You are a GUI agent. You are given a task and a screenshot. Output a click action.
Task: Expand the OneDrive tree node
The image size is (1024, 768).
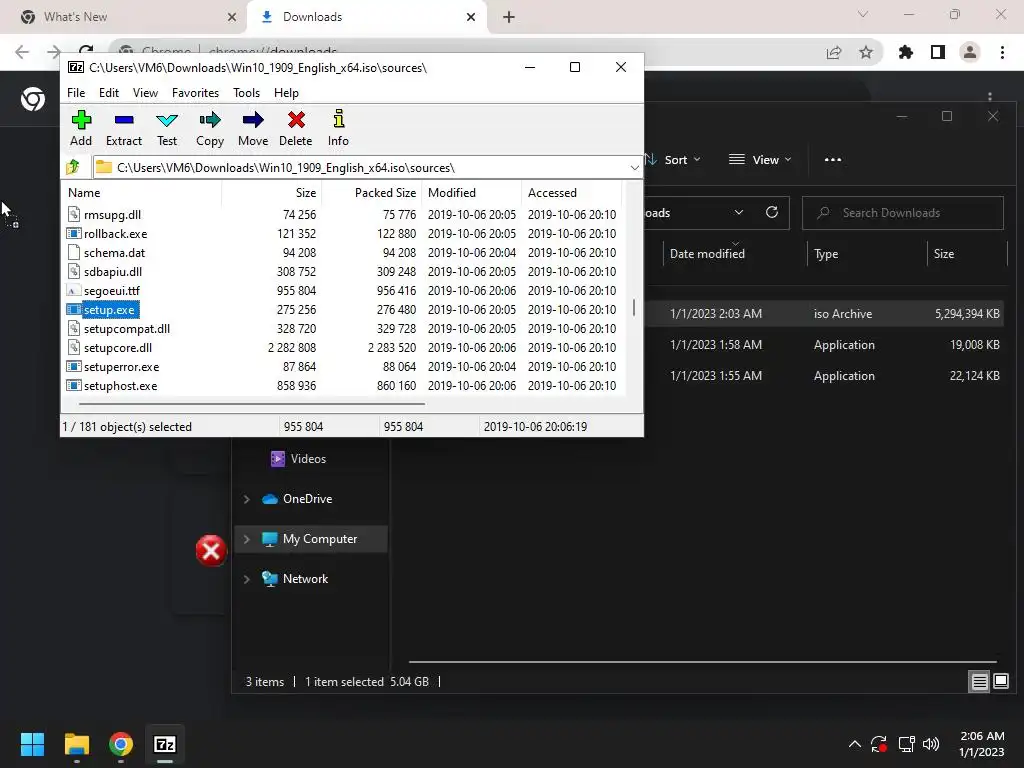pos(246,499)
